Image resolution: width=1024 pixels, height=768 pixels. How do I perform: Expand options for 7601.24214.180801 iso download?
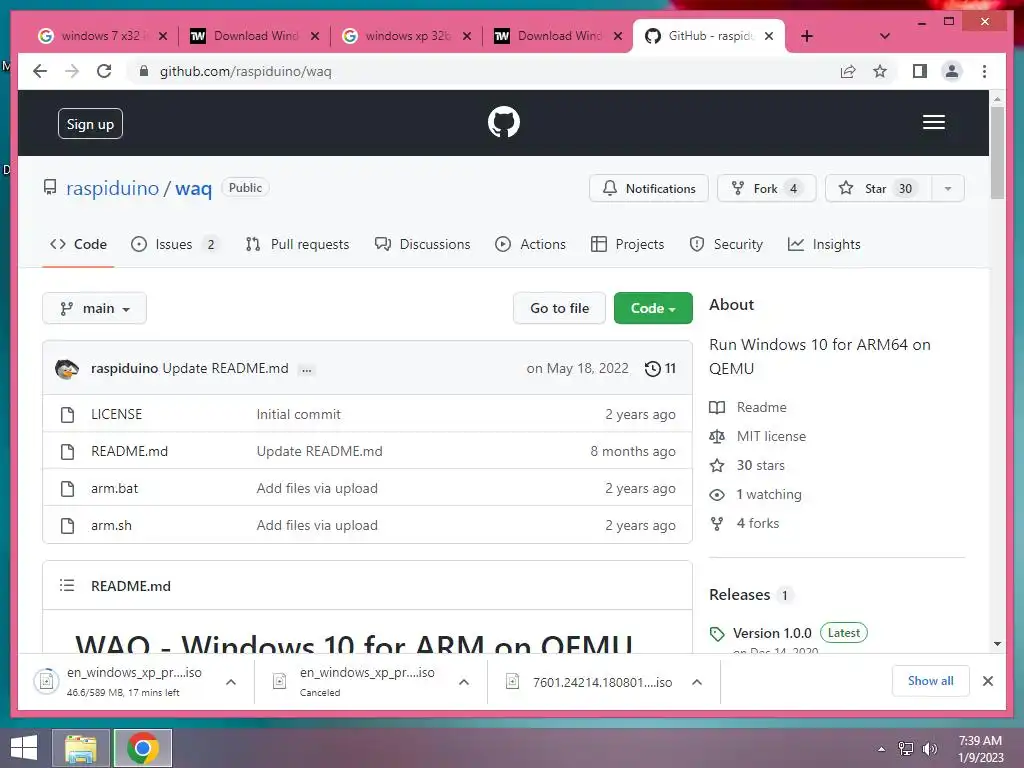click(697, 682)
